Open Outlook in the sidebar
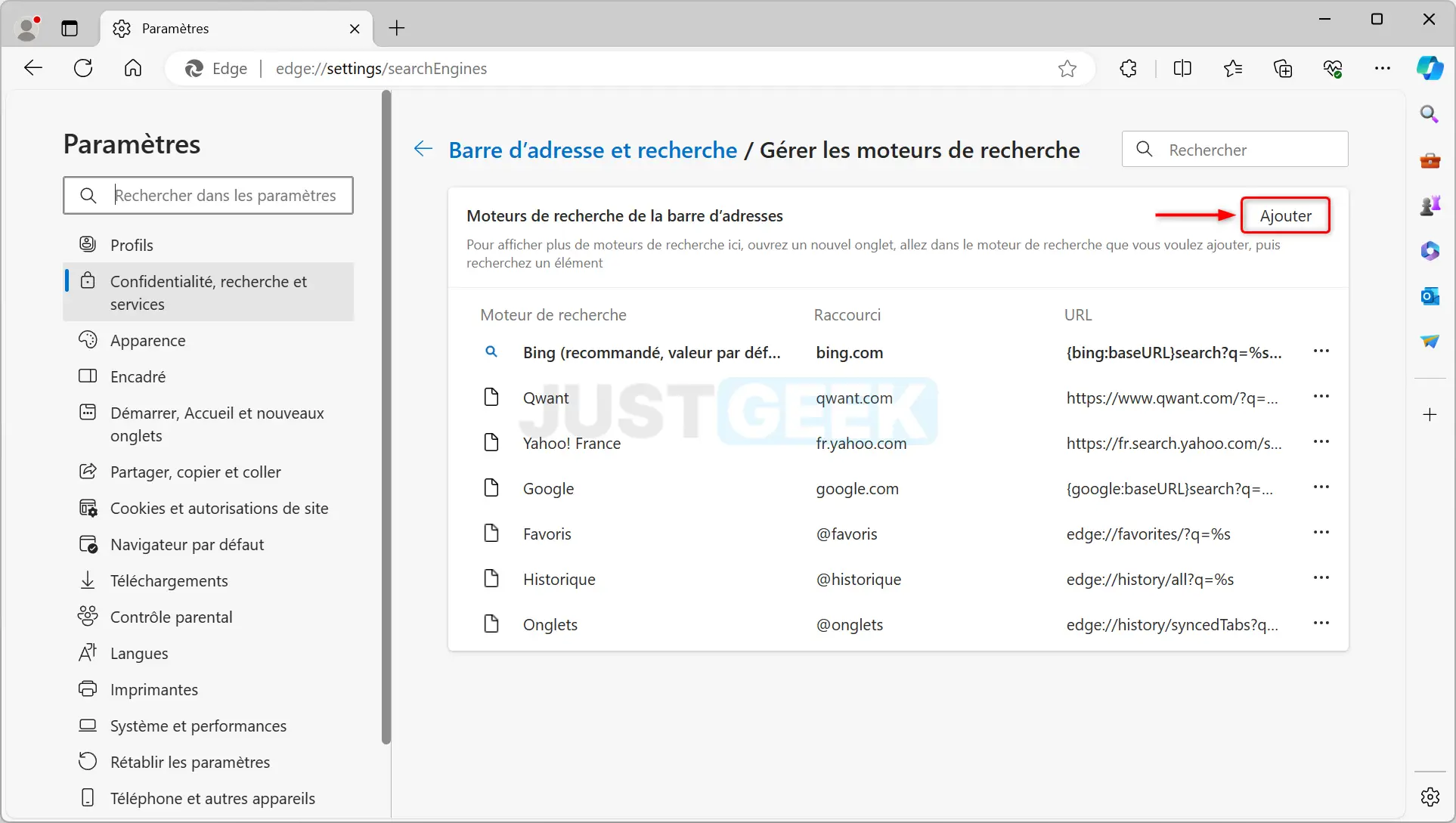Screen dimensions: 1456x823 (1430, 296)
